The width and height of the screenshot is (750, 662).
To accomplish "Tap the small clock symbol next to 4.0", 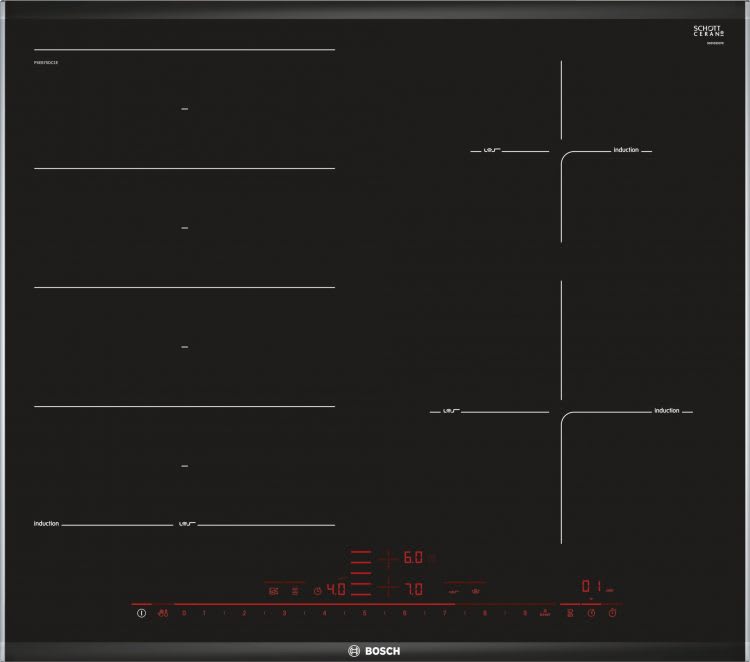I will tap(317, 591).
